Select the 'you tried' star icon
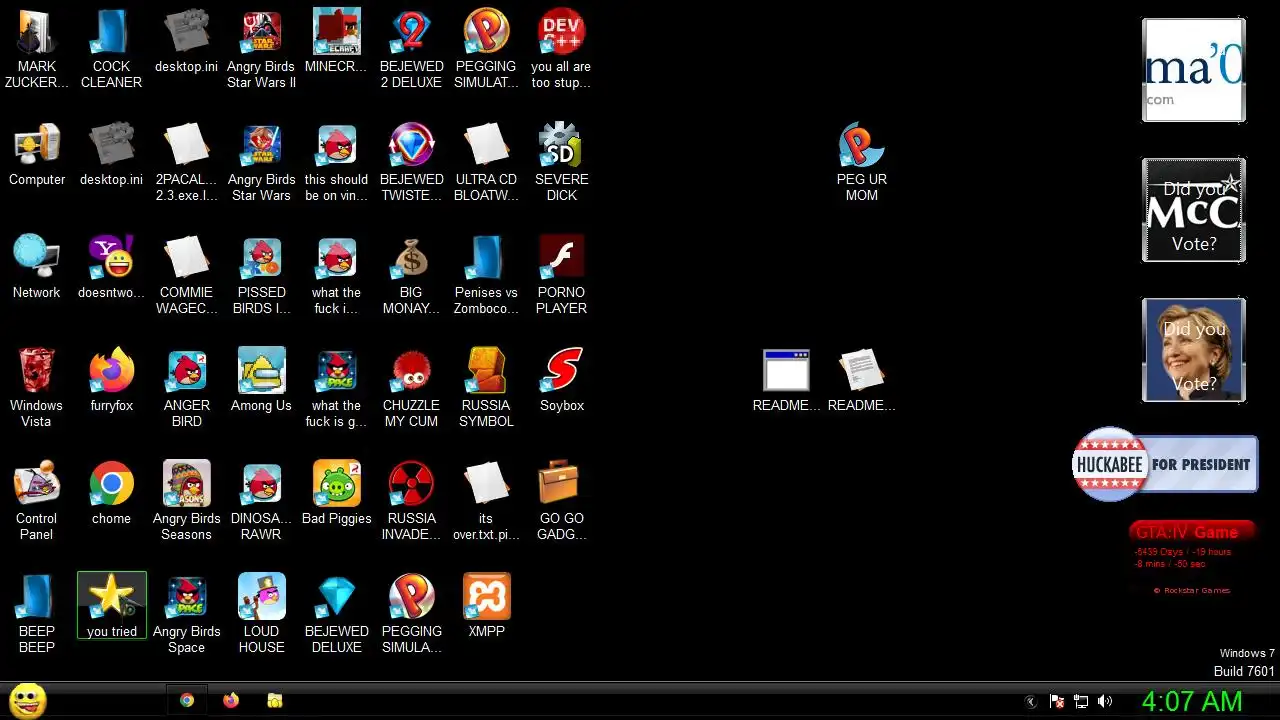 coord(111,606)
